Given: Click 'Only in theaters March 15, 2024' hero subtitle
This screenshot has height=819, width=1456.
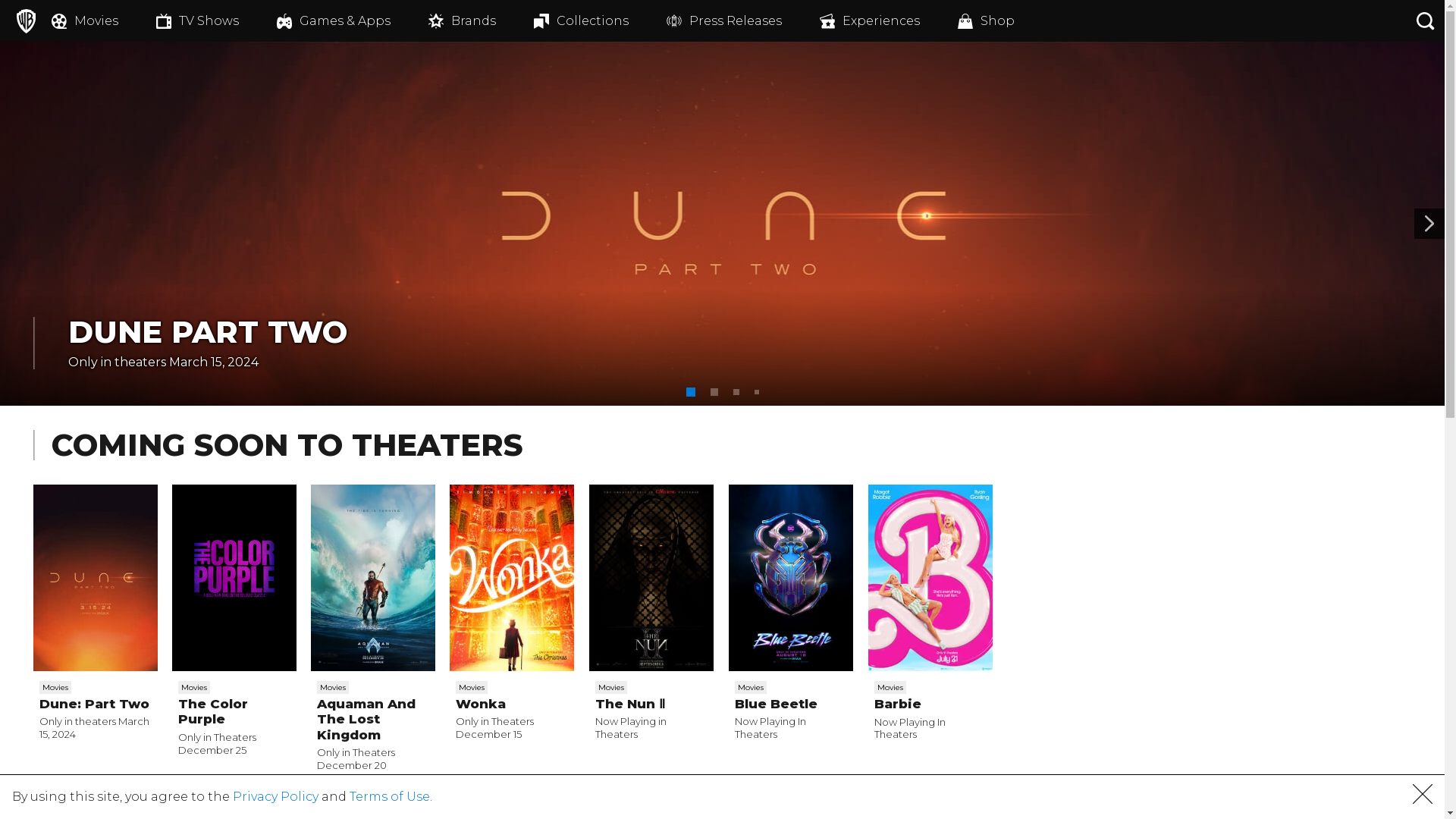Looking at the screenshot, I should (x=163, y=362).
